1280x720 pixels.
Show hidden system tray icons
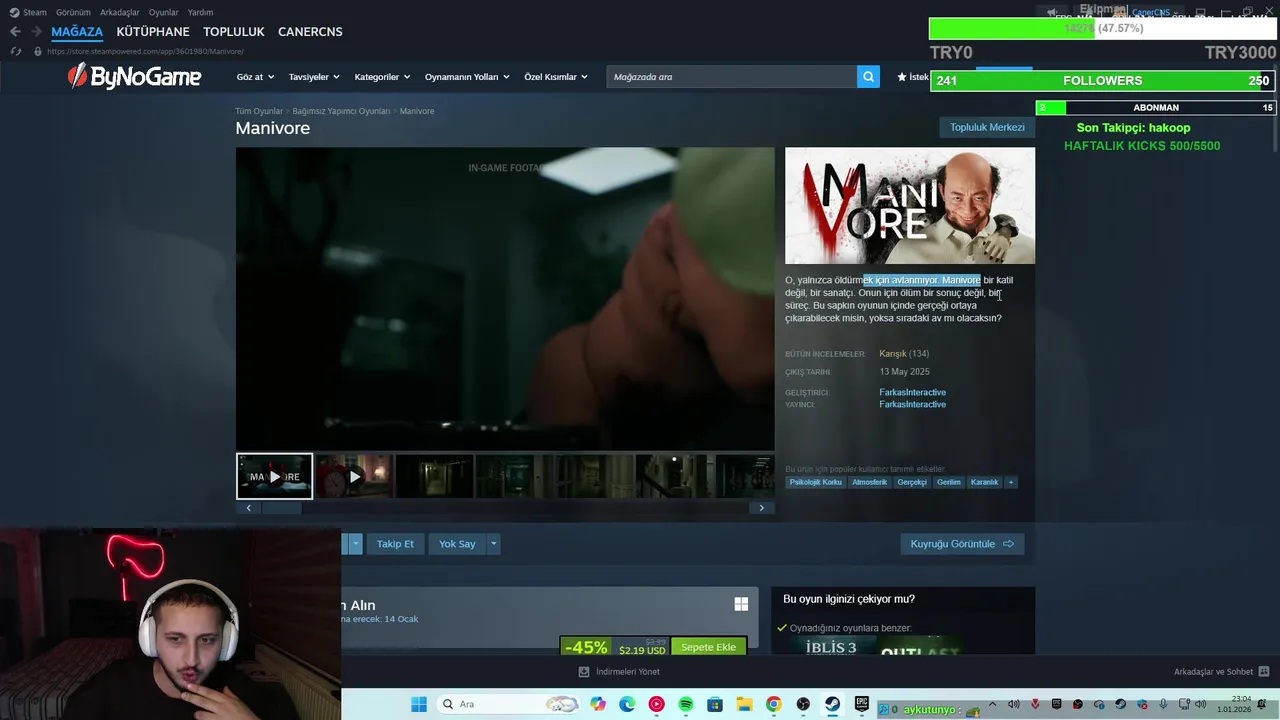pos(994,704)
